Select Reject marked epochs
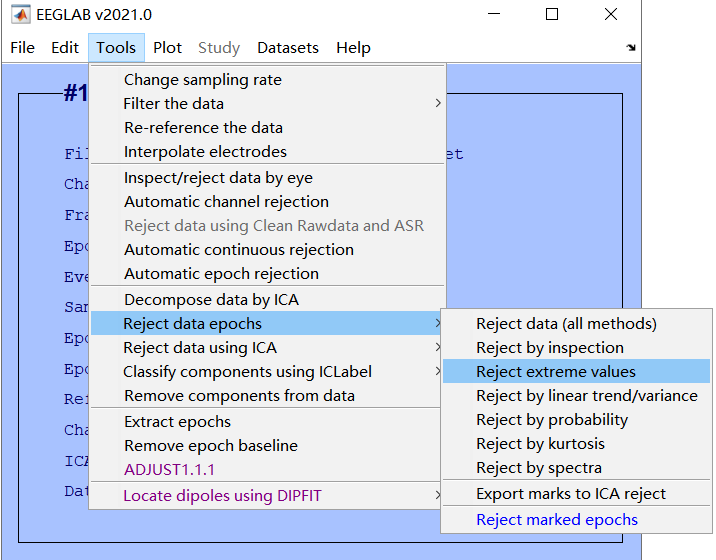716x560 pixels. [x=576, y=520]
